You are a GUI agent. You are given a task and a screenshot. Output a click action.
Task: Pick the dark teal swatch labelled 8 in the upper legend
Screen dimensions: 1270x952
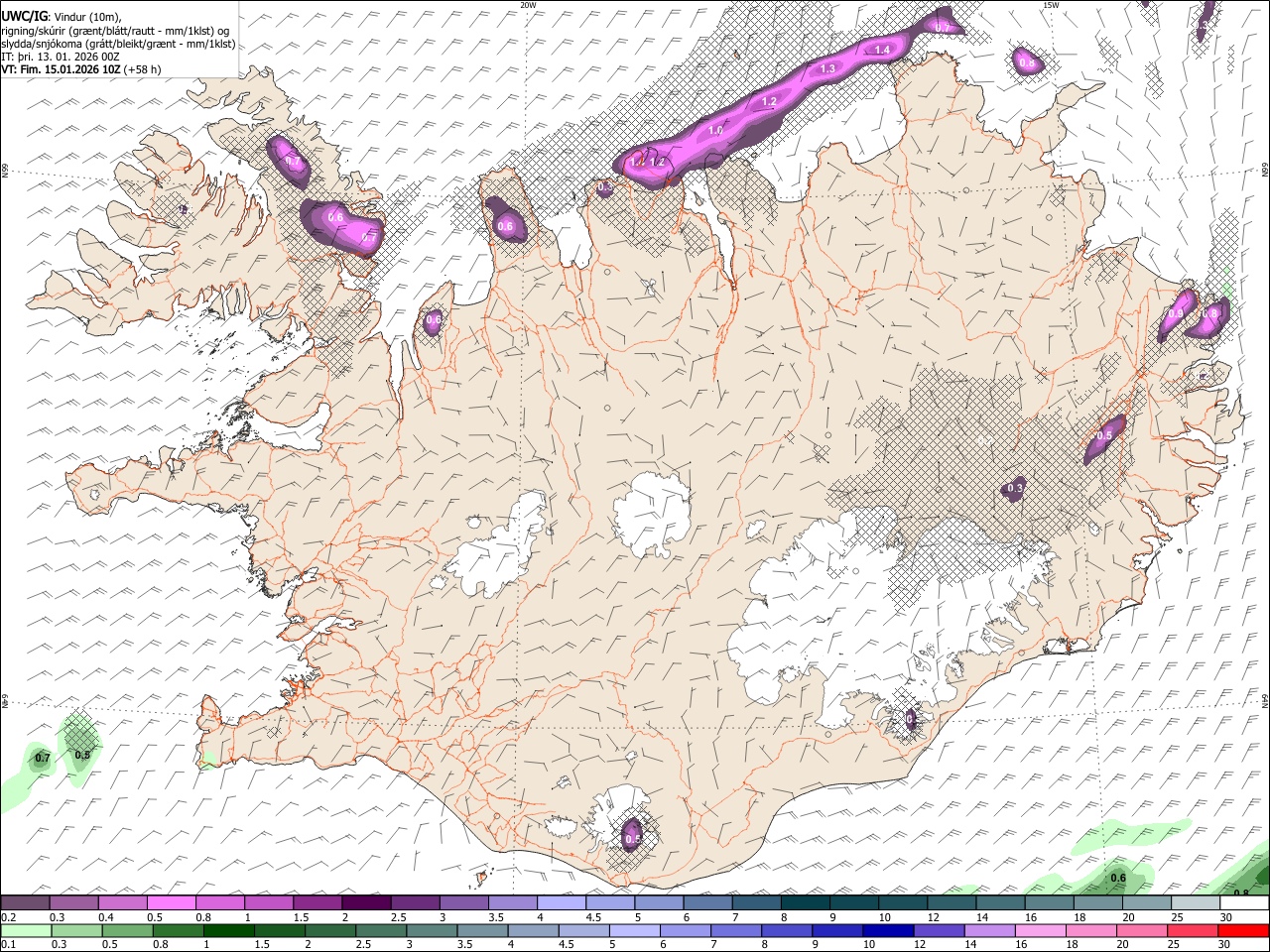click(x=806, y=902)
